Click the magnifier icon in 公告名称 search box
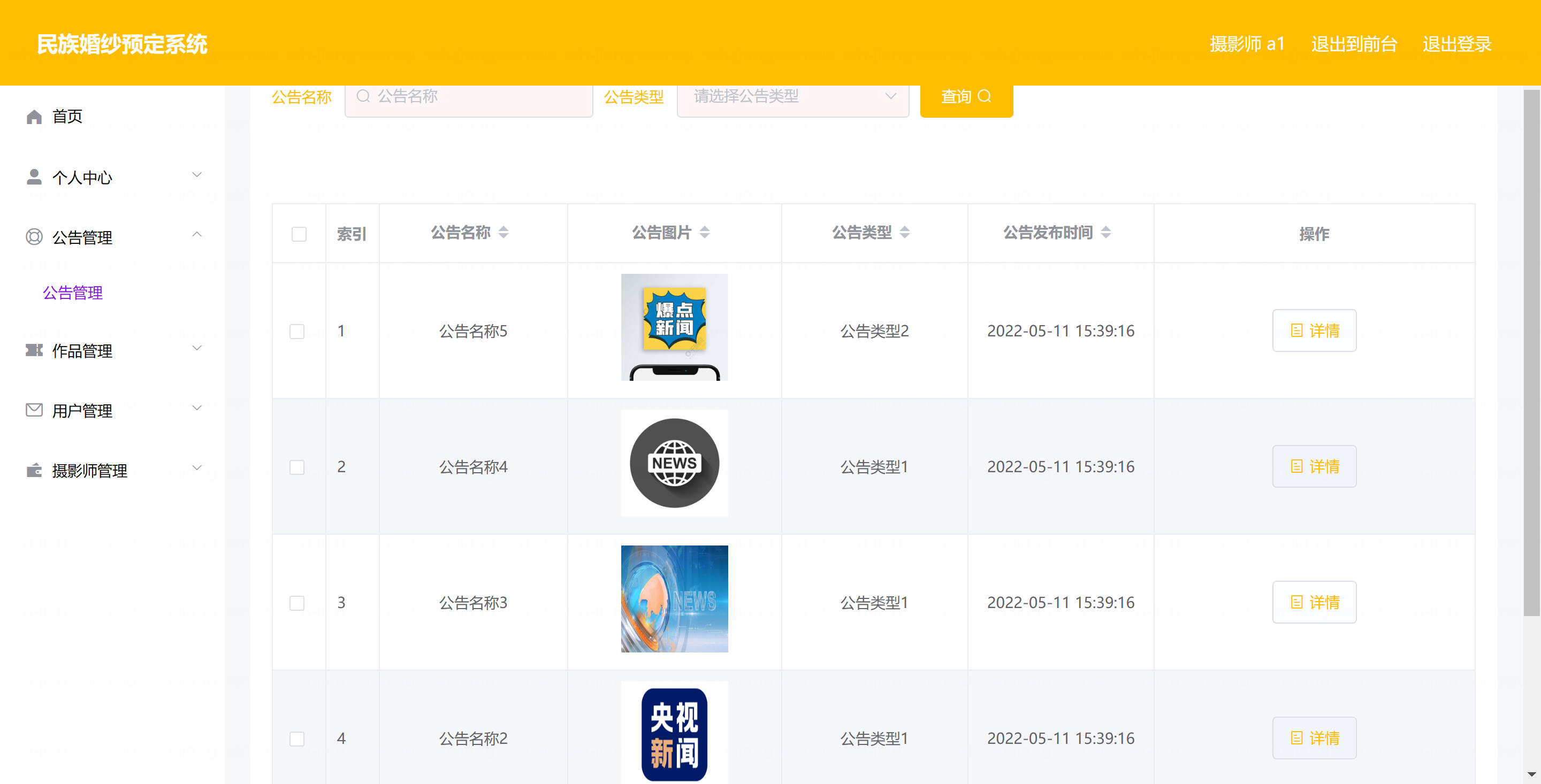 (x=363, y=96)
